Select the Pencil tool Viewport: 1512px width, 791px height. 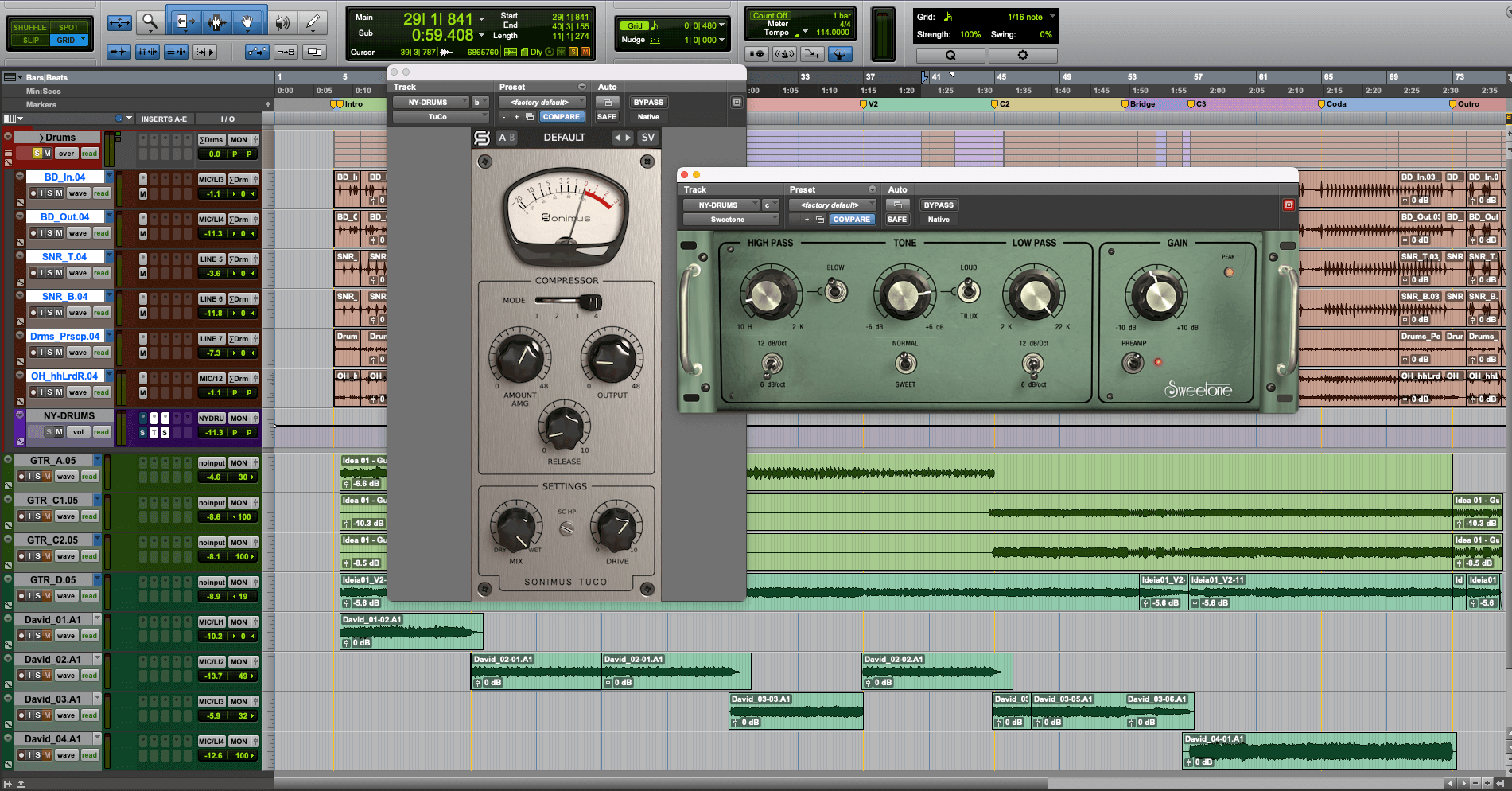[x=313, y=22]
